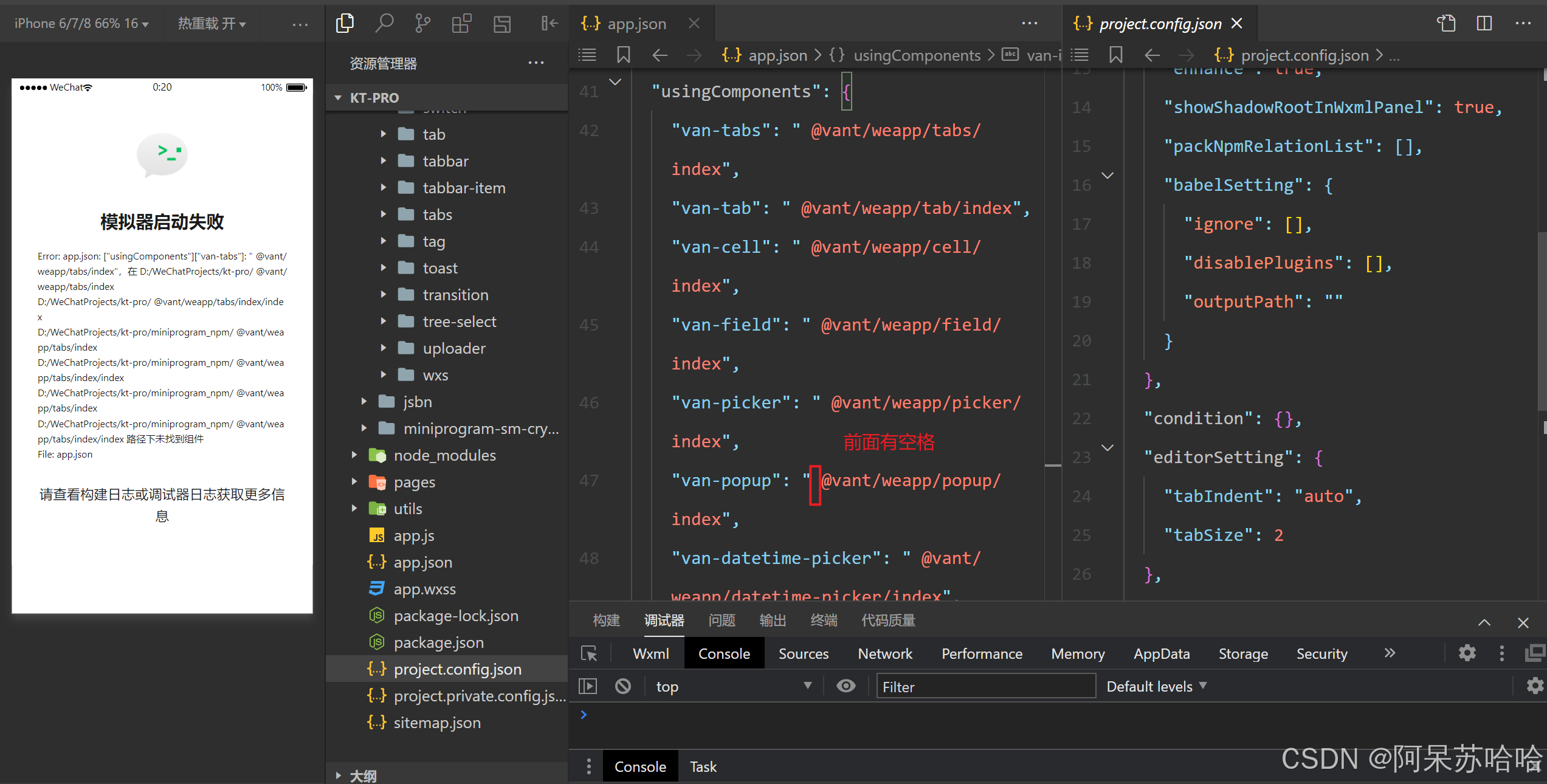1547x784 pixels.
Task: Open the debugger settings gear
Action: pyautogui.click(x=1467, y=653)
